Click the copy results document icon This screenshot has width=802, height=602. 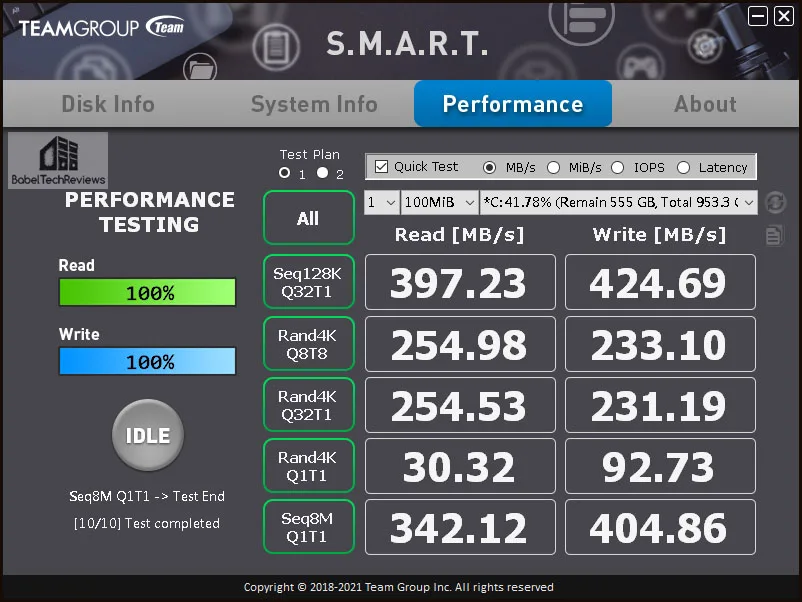click(774, 235)
